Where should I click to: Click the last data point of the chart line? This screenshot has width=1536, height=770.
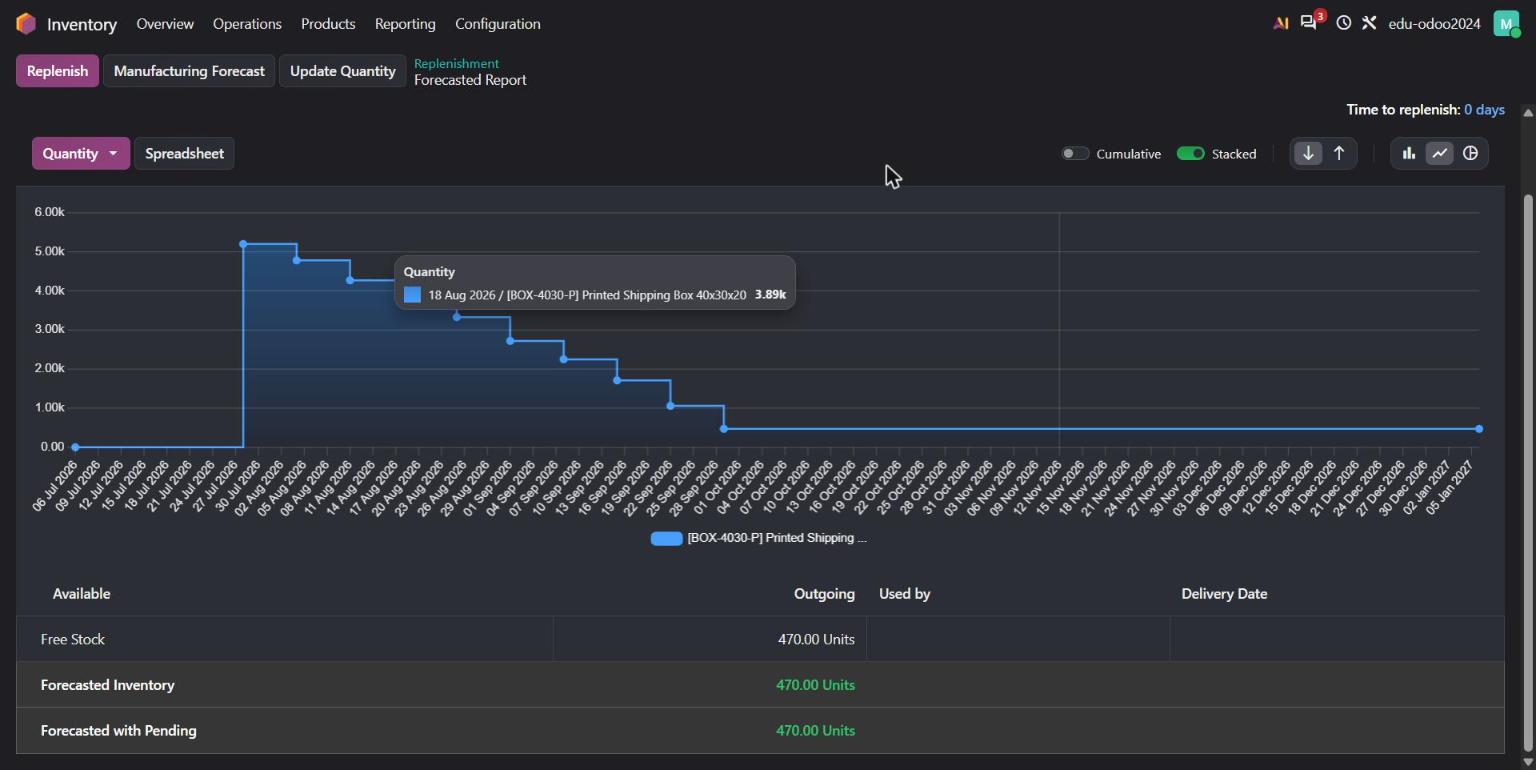pos(1479,429)
